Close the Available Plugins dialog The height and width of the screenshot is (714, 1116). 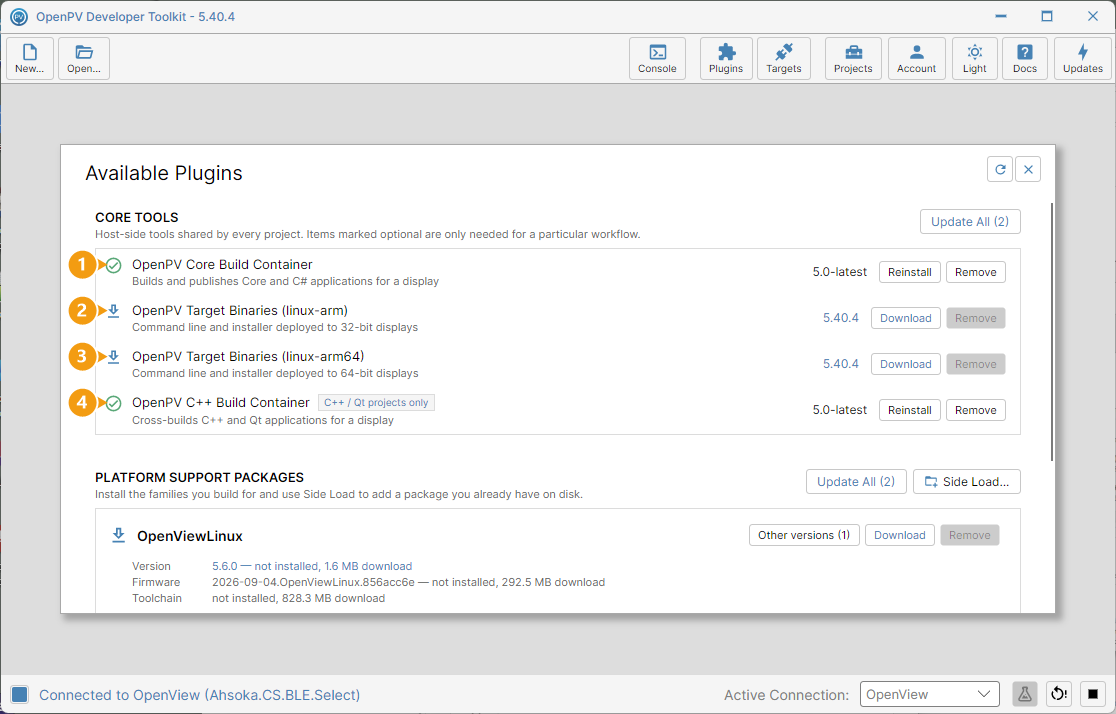(1028, 169)
